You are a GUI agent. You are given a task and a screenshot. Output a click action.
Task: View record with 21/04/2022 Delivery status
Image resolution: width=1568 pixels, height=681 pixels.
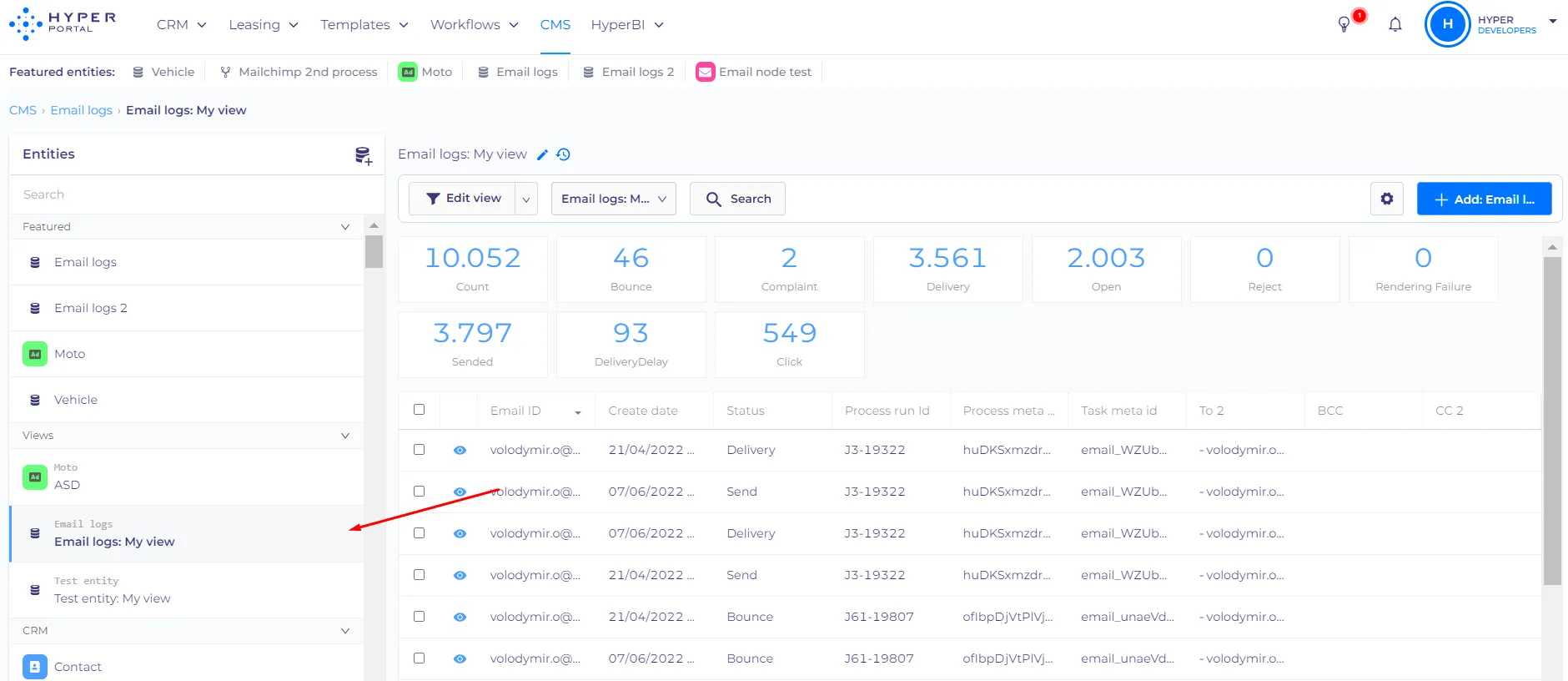point(460,450)
